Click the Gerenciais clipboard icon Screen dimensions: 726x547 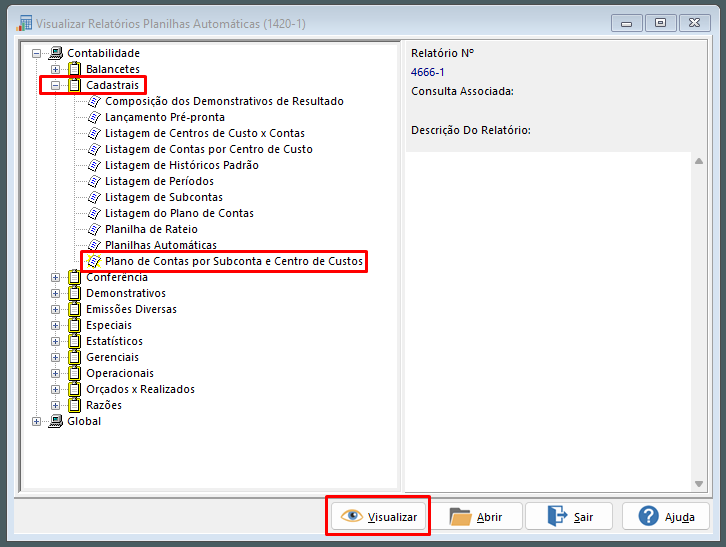[x=75, y=358]
